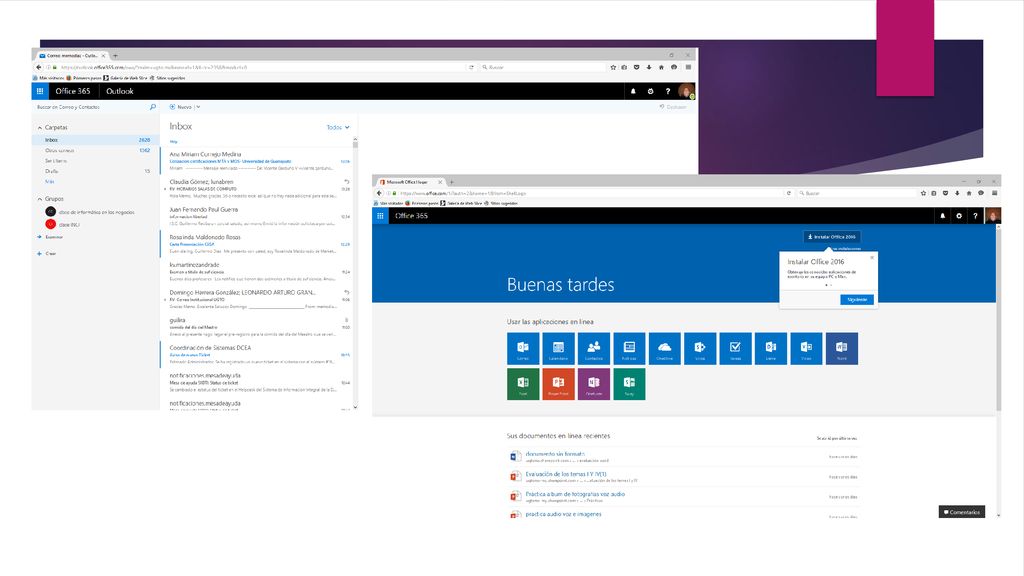Open the Todos filter dropdown
Screen dimensions: 1024x576
338,127
